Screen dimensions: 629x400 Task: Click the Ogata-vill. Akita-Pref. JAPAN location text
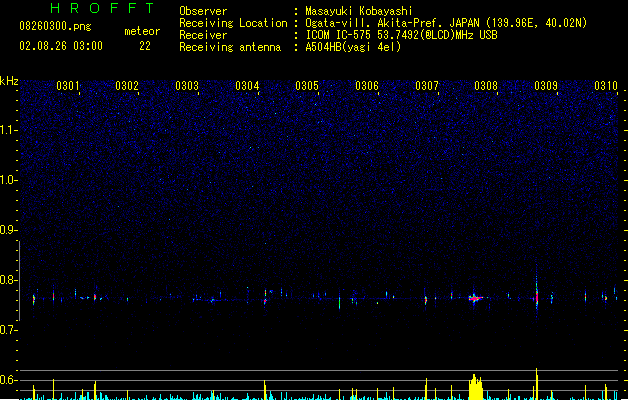coord(446,23)
